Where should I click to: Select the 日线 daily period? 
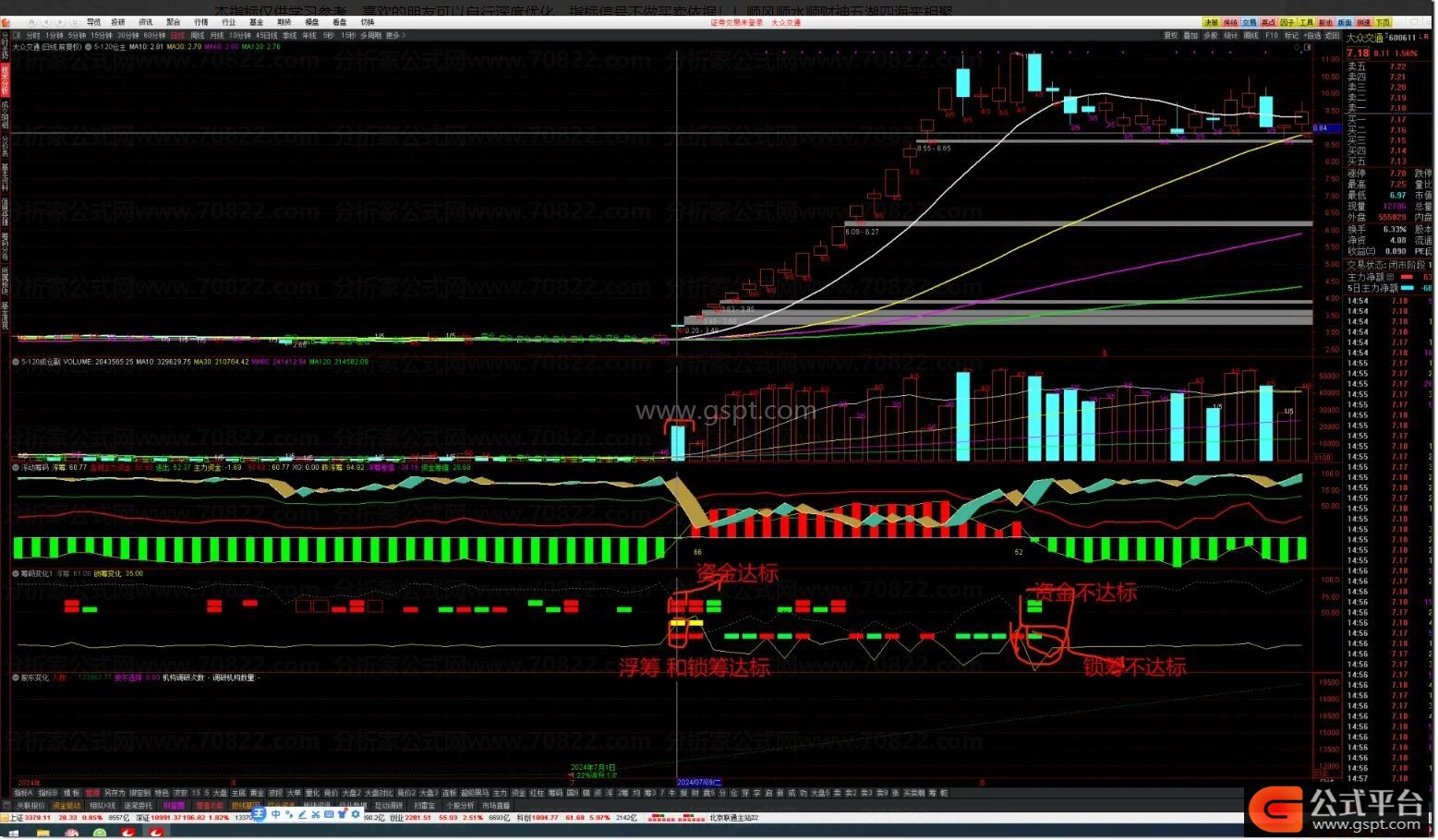point(177,35)
